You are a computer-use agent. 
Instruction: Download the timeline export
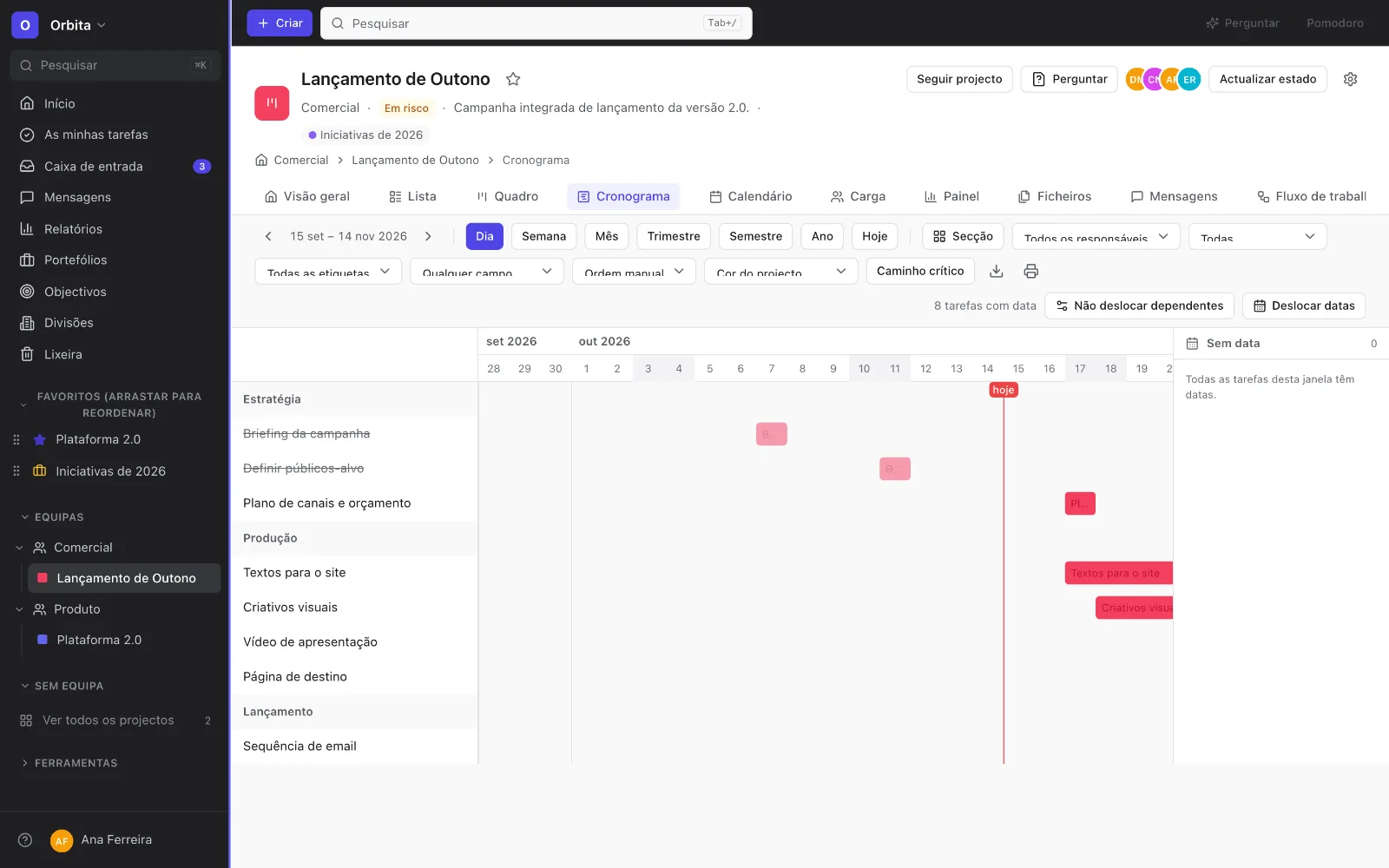(997, 271)
